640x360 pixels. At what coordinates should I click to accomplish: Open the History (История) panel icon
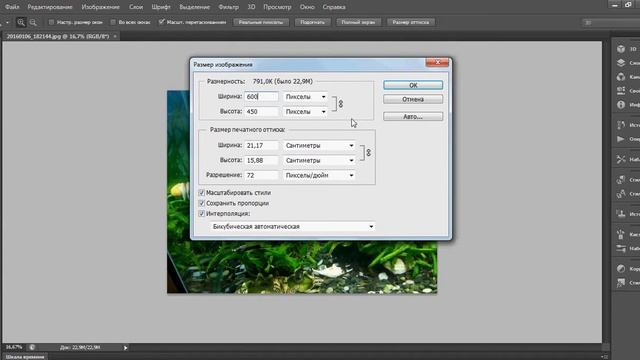621,125
